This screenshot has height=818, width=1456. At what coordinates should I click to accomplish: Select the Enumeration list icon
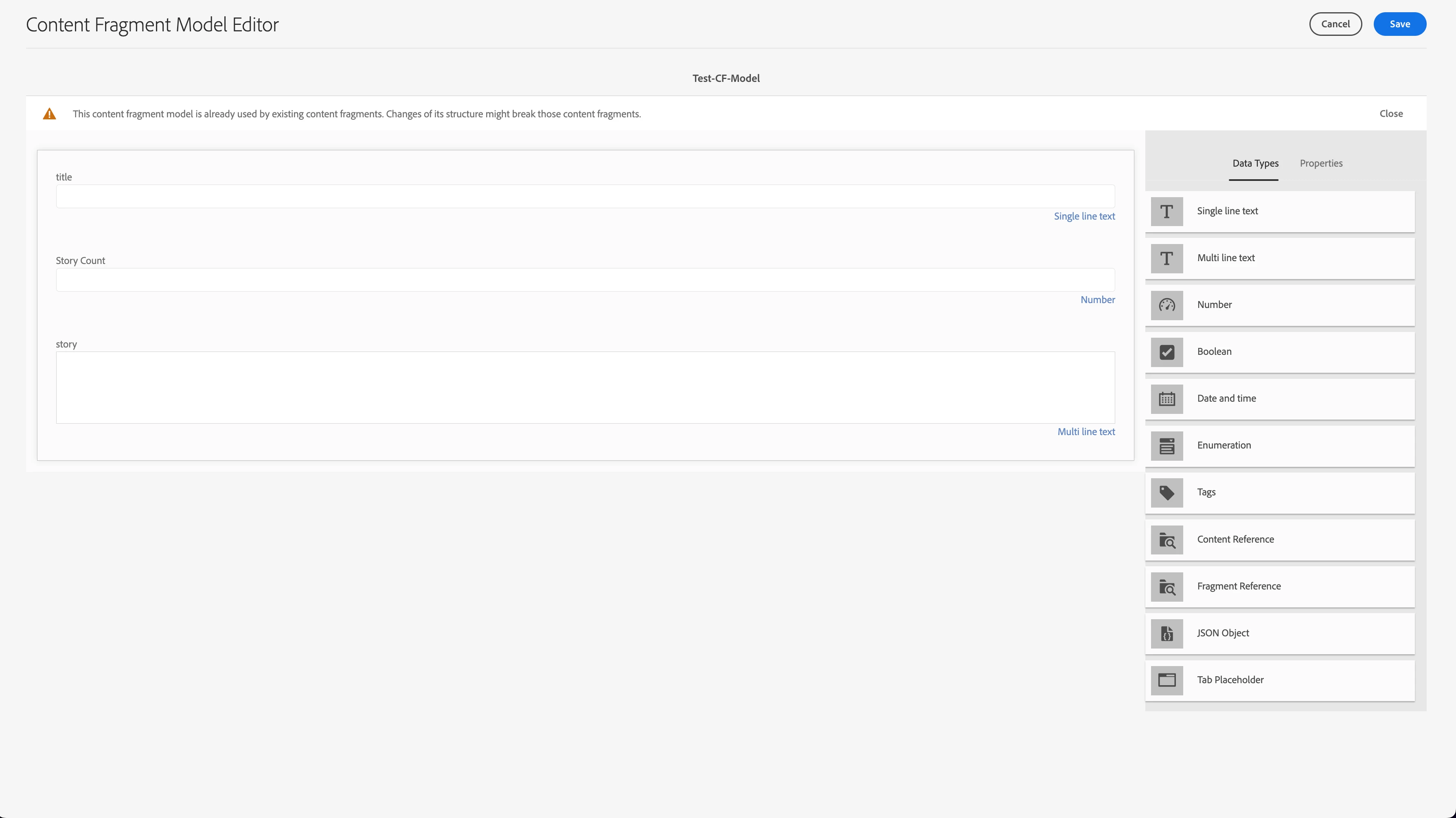coord(1167,446)
